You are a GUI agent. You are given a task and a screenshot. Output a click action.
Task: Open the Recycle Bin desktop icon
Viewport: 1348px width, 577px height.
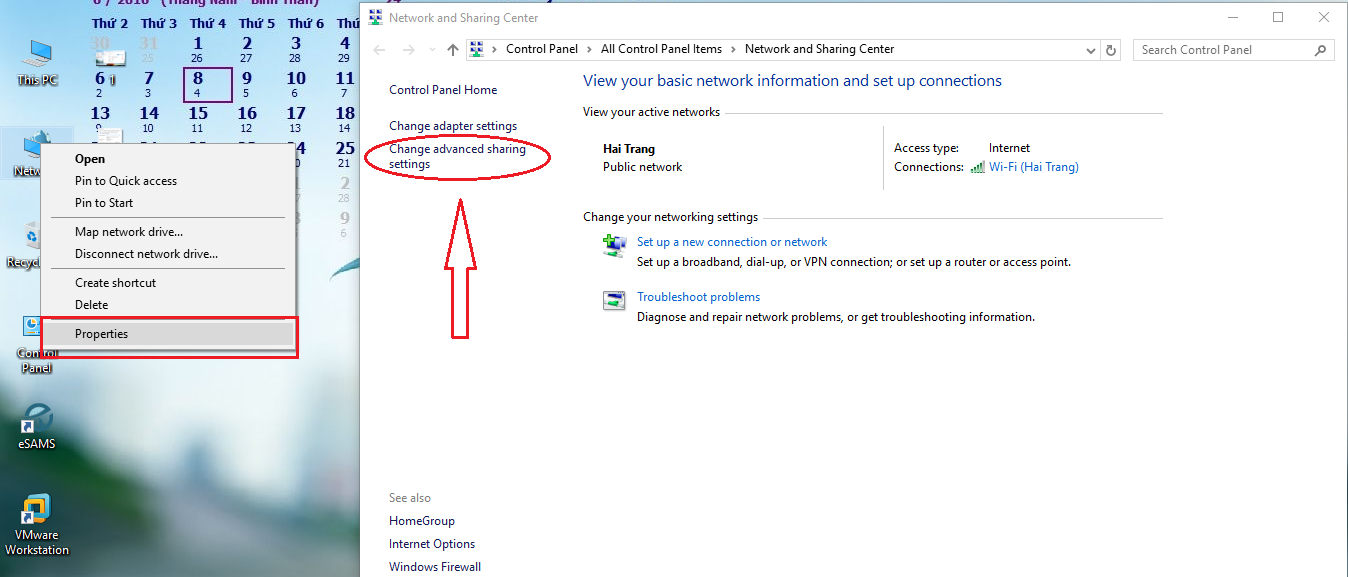(24, 246)
